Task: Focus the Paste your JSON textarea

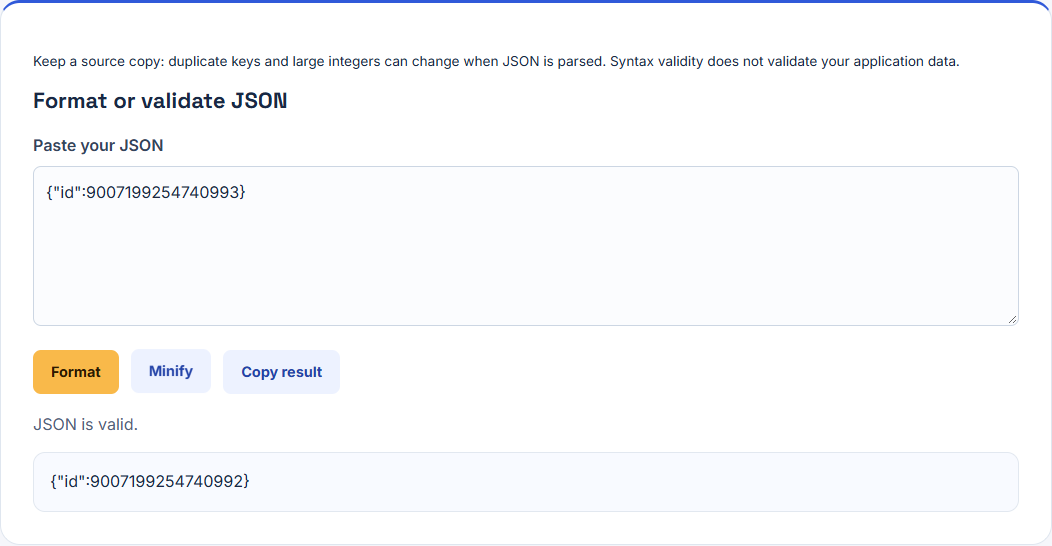Action: pos(525,246)
